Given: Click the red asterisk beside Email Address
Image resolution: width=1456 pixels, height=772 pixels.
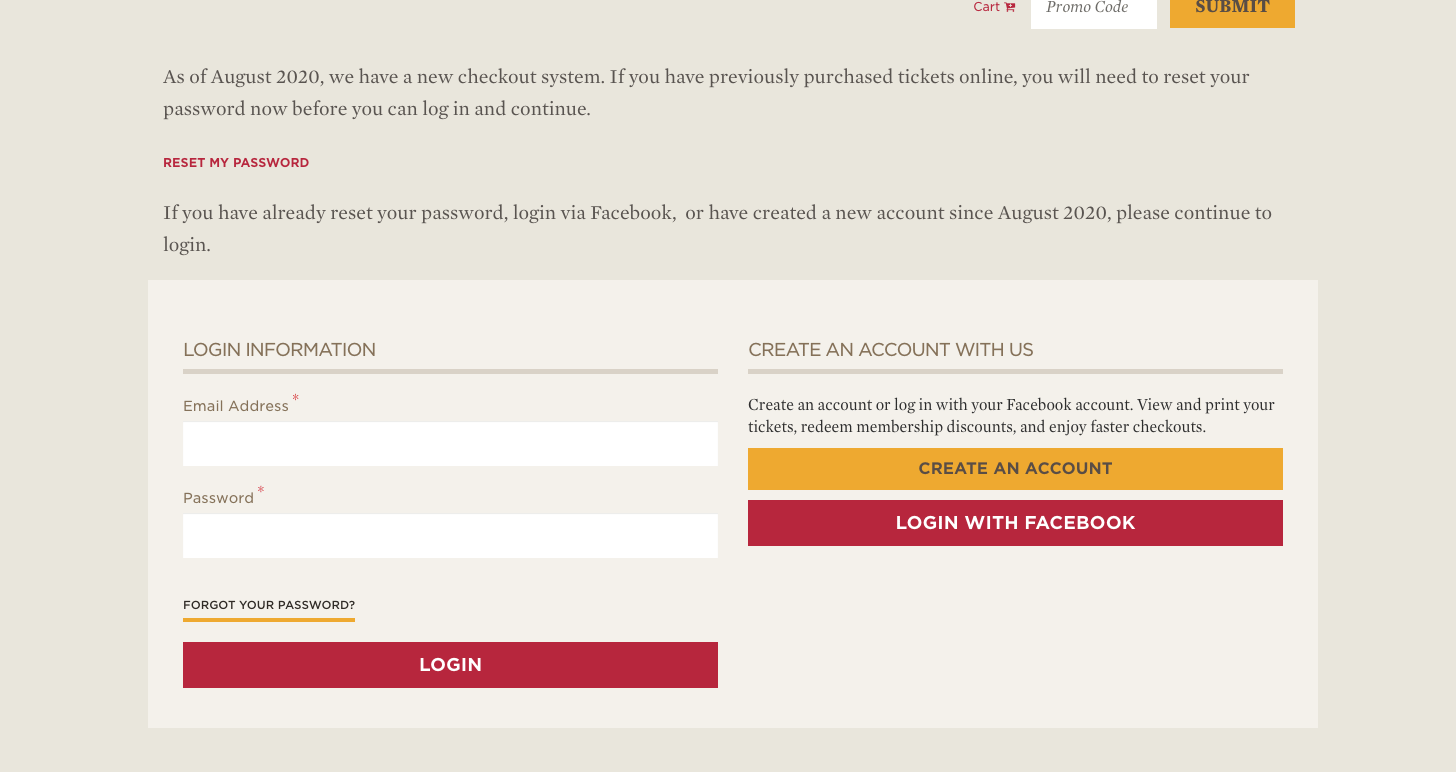Looking at the screenshot, I should coord(295,399).
